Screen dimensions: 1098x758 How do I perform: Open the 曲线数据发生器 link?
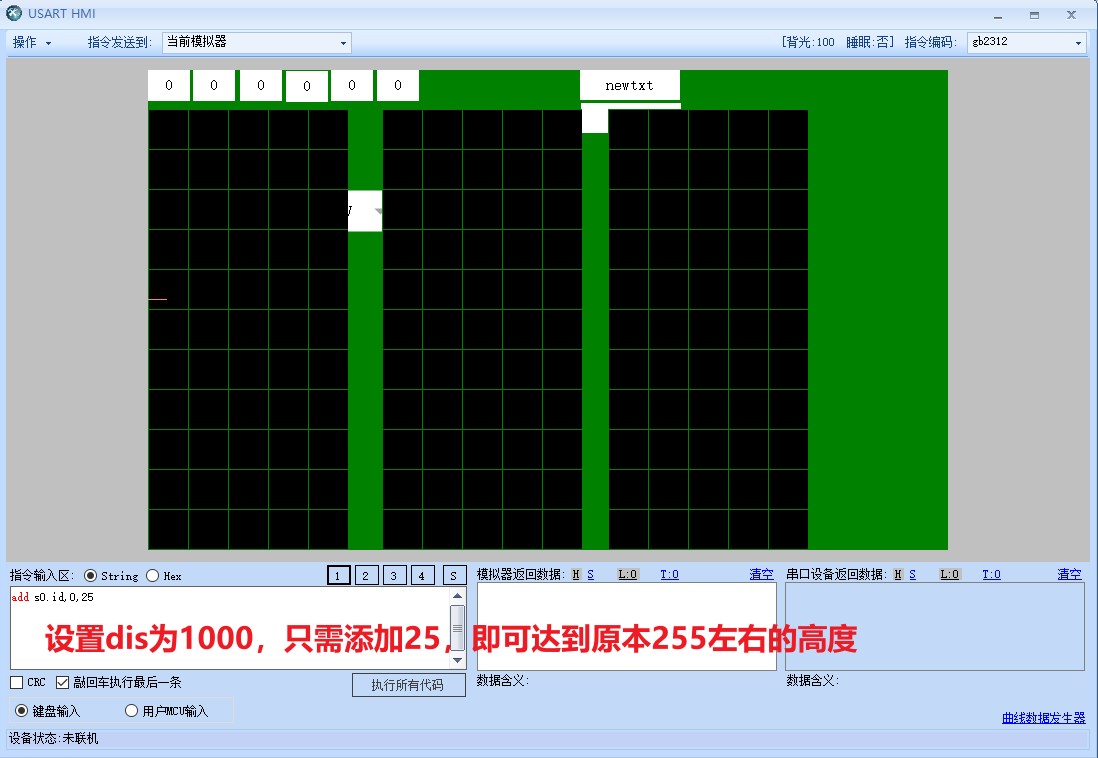coord(1043,718)
